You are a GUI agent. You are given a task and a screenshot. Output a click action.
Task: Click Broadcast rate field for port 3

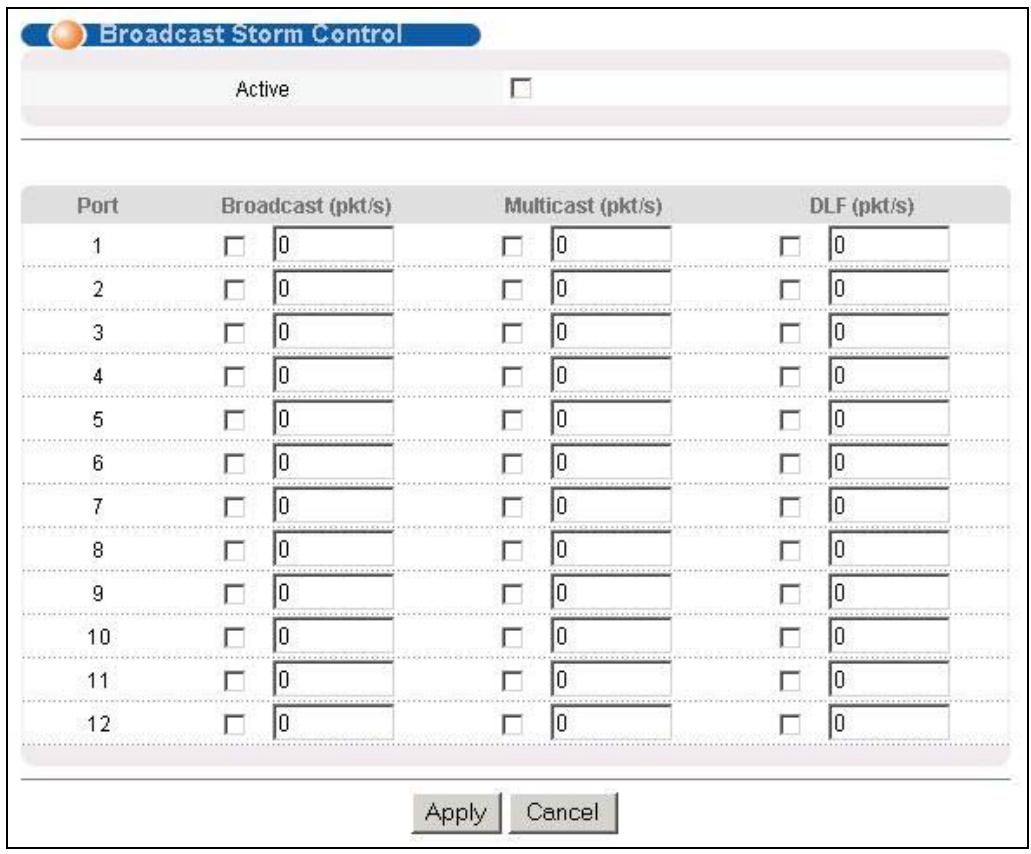(333, 331)
